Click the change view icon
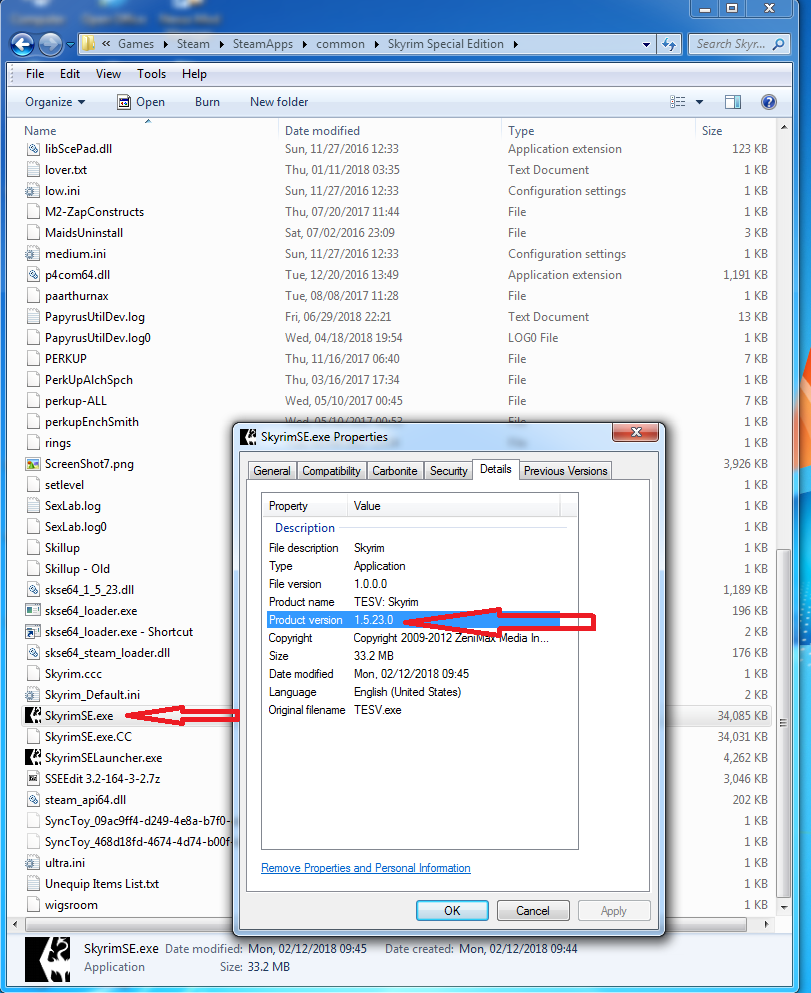 (677, 102)
